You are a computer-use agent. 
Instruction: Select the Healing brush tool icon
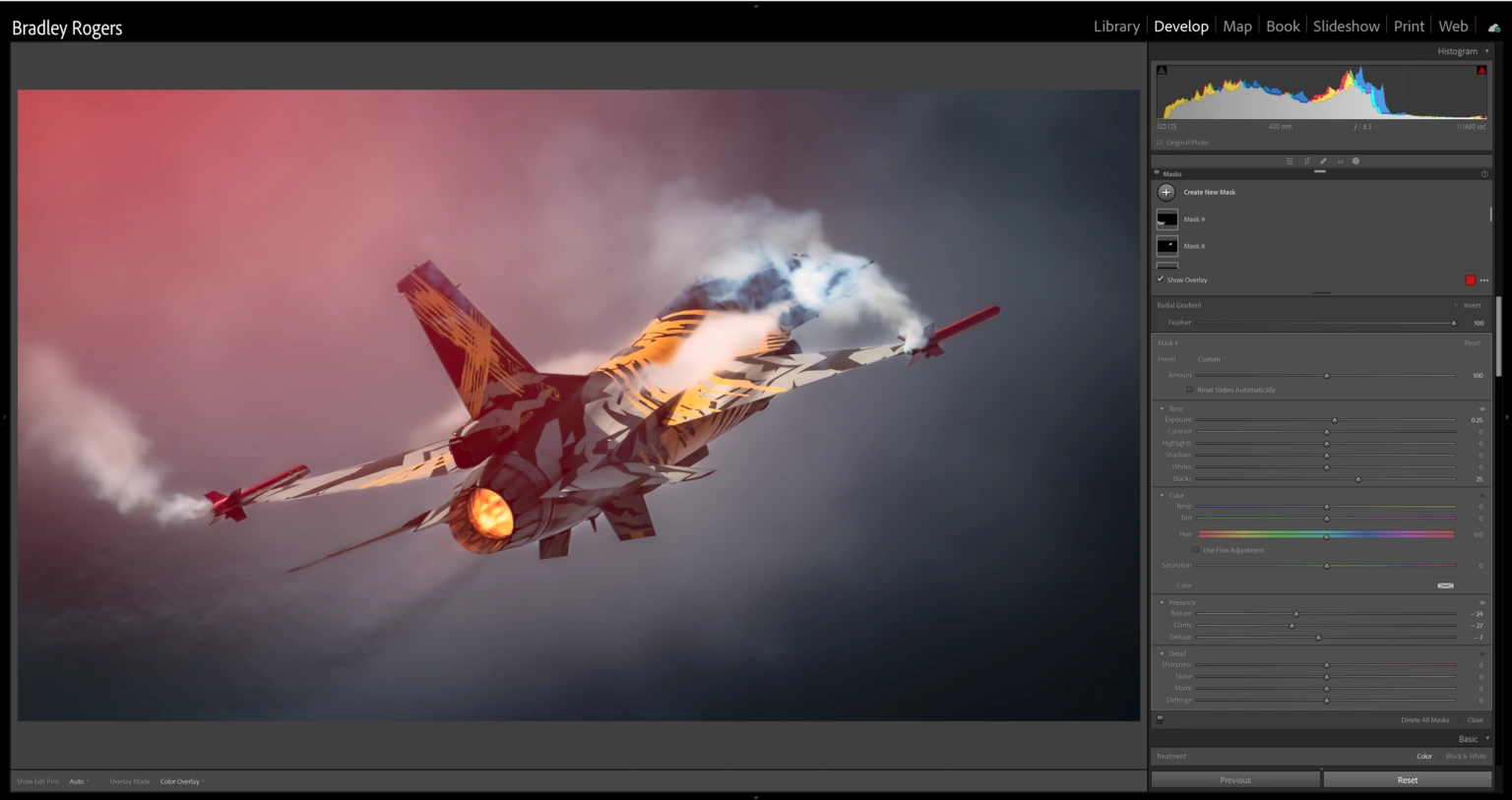coord(1323,161)
